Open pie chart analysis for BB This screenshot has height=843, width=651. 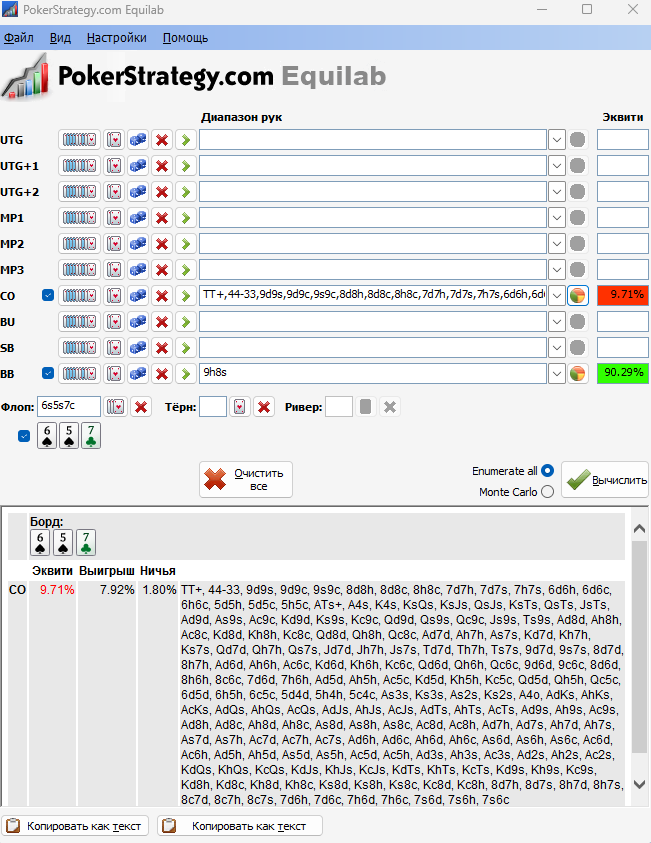pyautogui.click(x=577, y=374)
